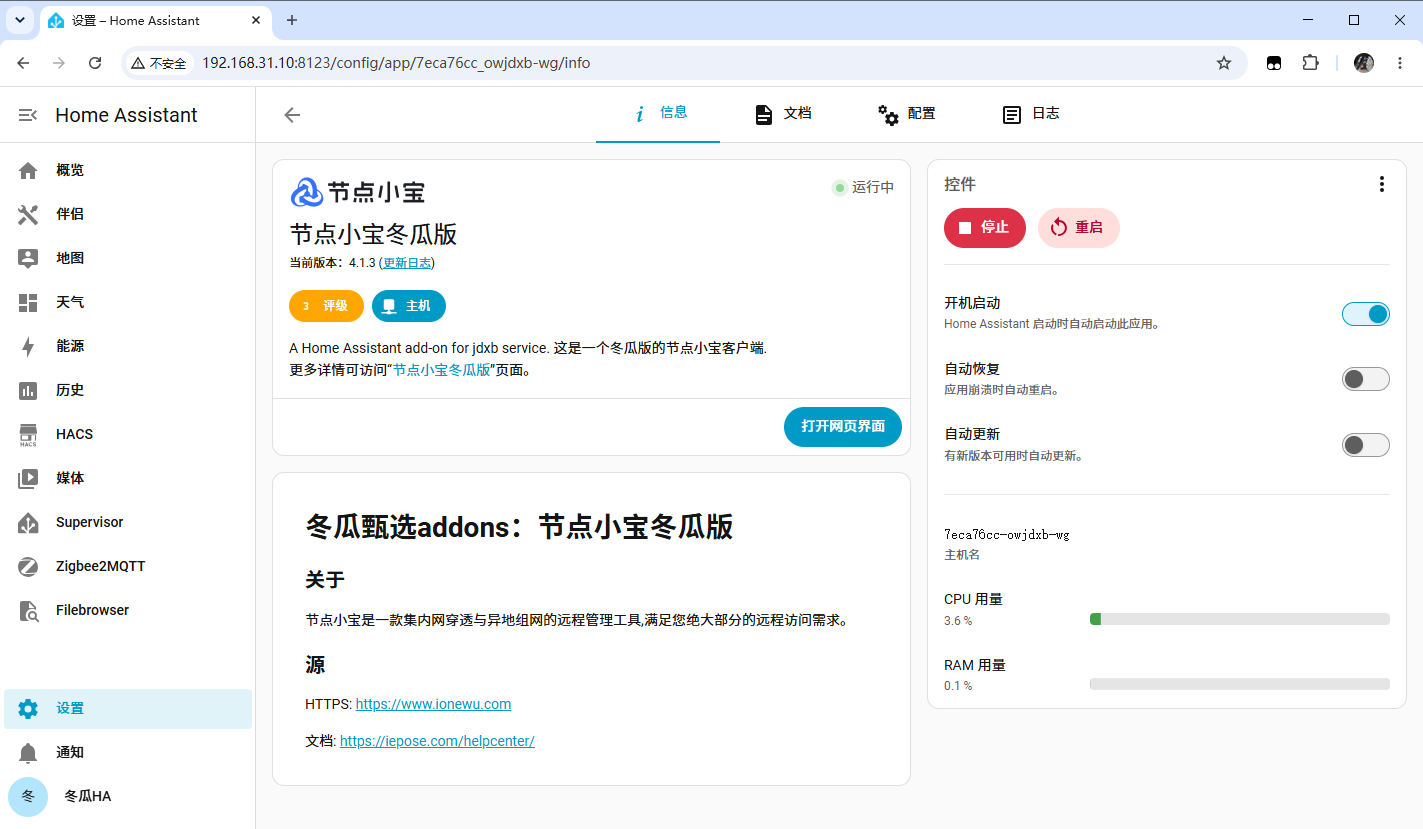1423x829 pixels.
Task: Open 概览 overview in sidebar
Action: coord(128,170)
